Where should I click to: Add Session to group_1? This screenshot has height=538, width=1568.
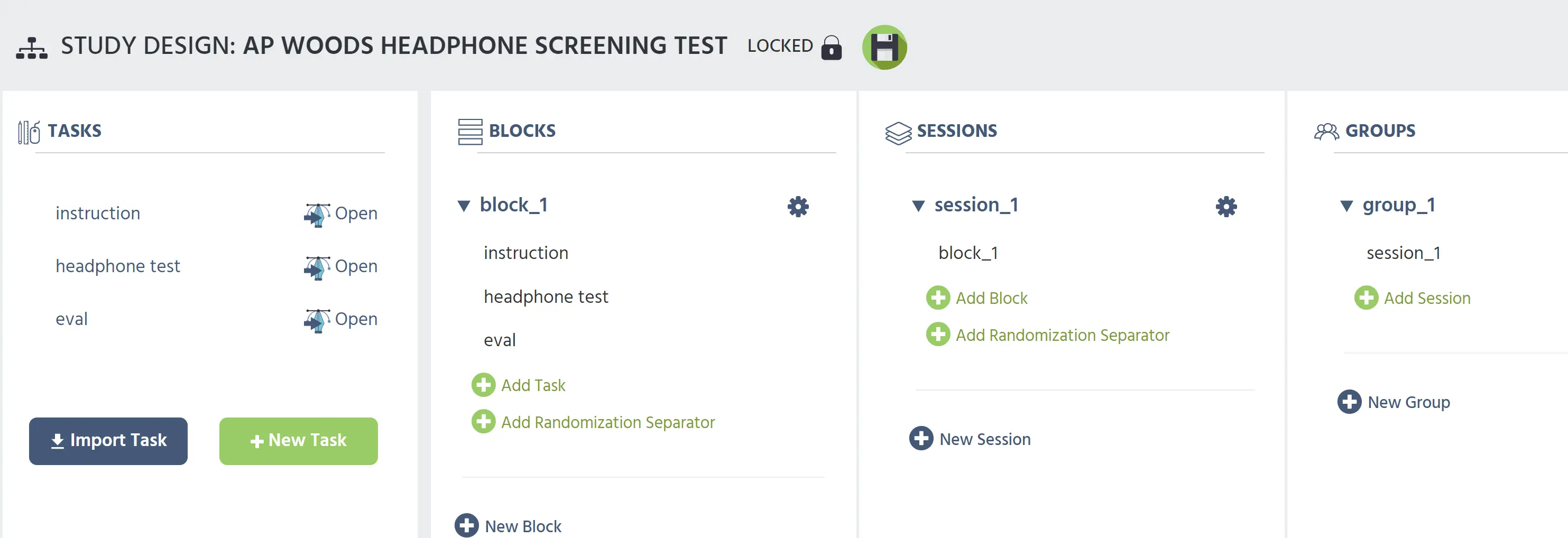point(1412,298)
